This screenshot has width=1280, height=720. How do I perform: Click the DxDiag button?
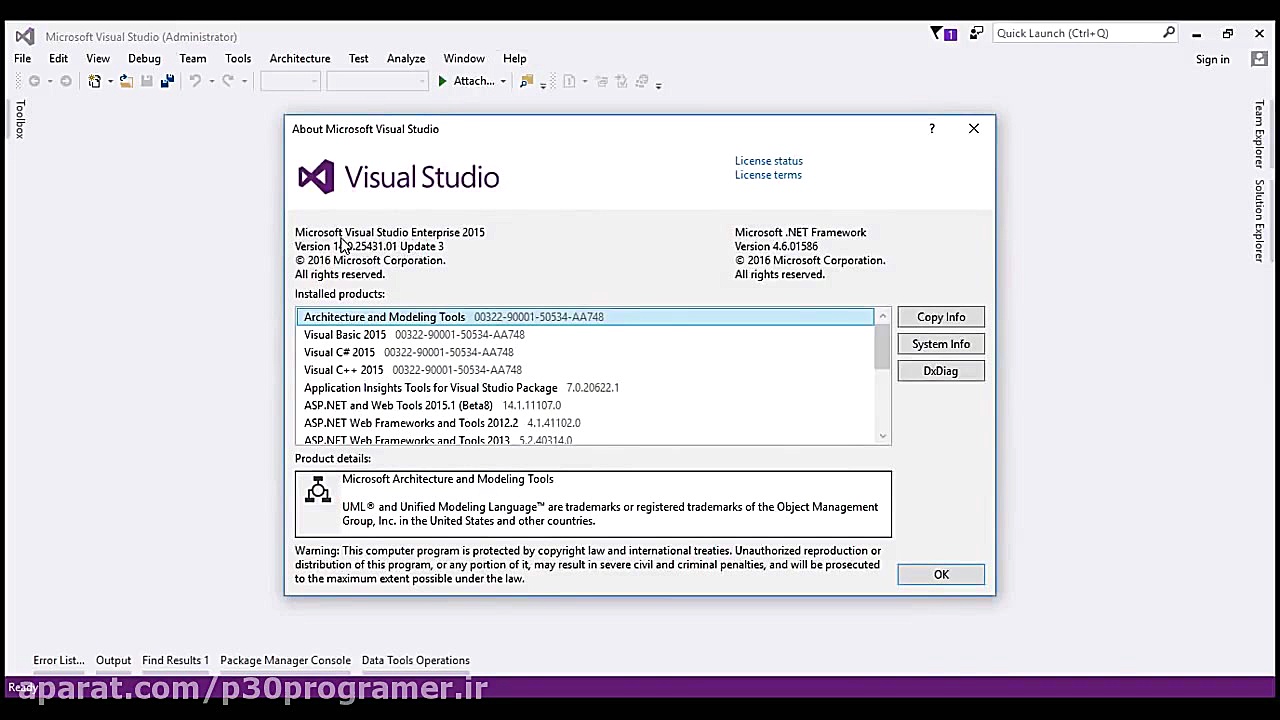click(x=941, y=371)
